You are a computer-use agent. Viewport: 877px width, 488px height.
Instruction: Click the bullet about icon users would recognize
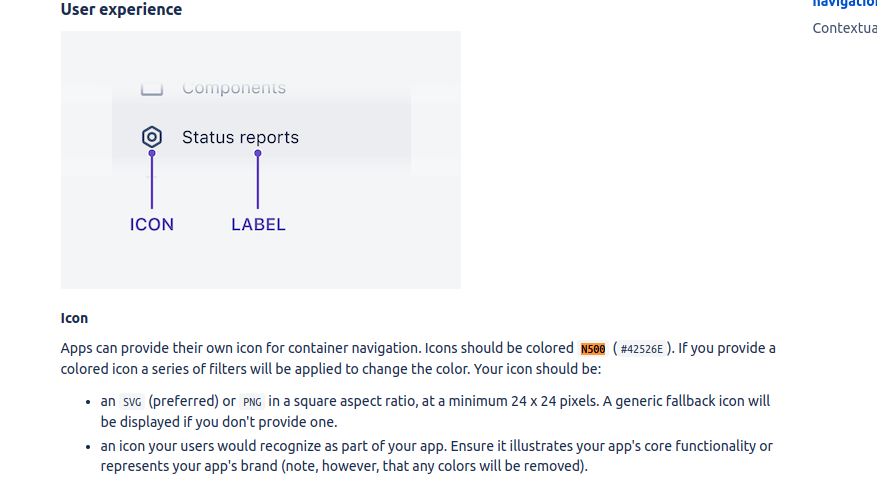[x=436, y=456]
